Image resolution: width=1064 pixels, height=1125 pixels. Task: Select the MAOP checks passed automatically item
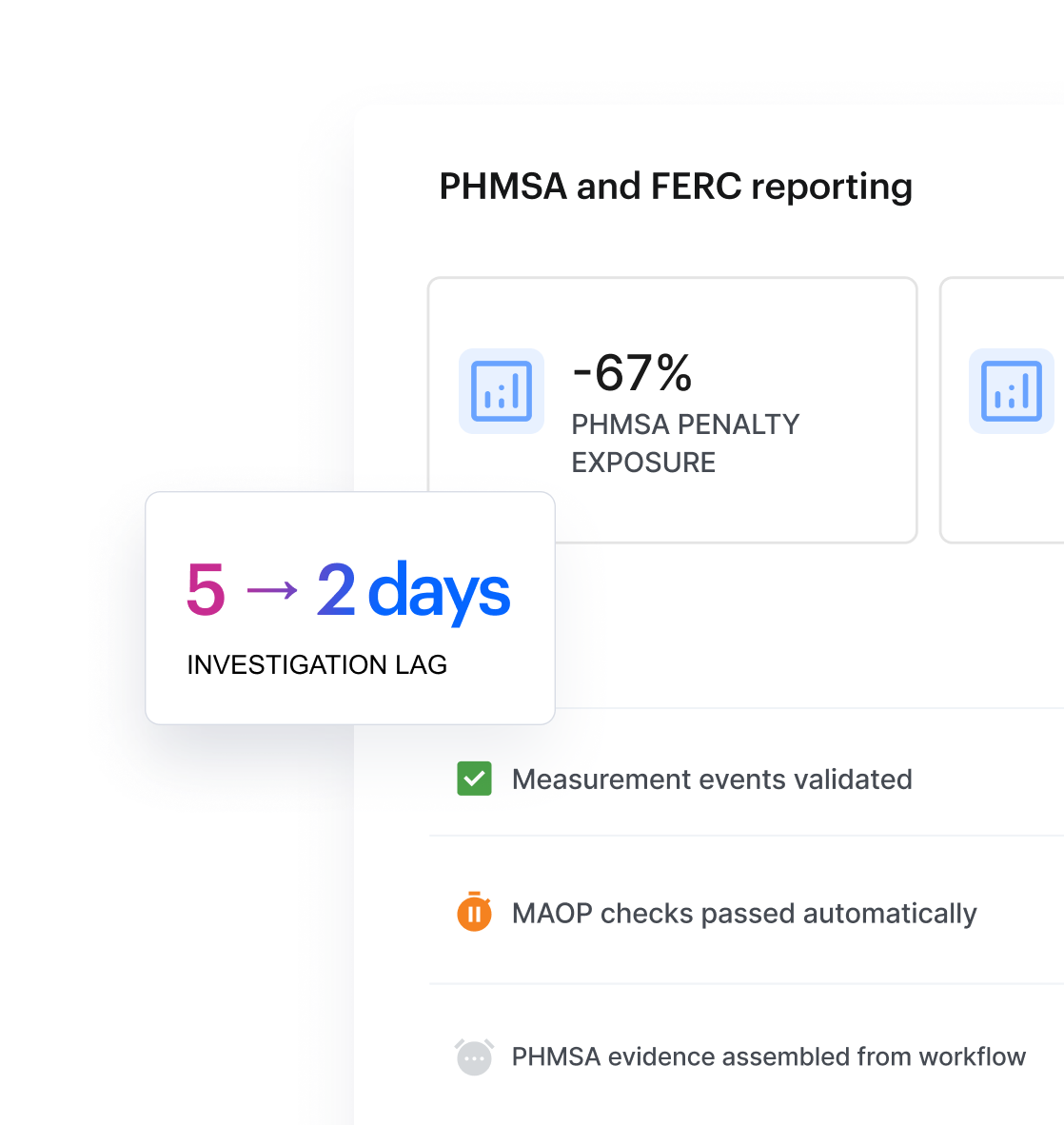pos(746,913)
